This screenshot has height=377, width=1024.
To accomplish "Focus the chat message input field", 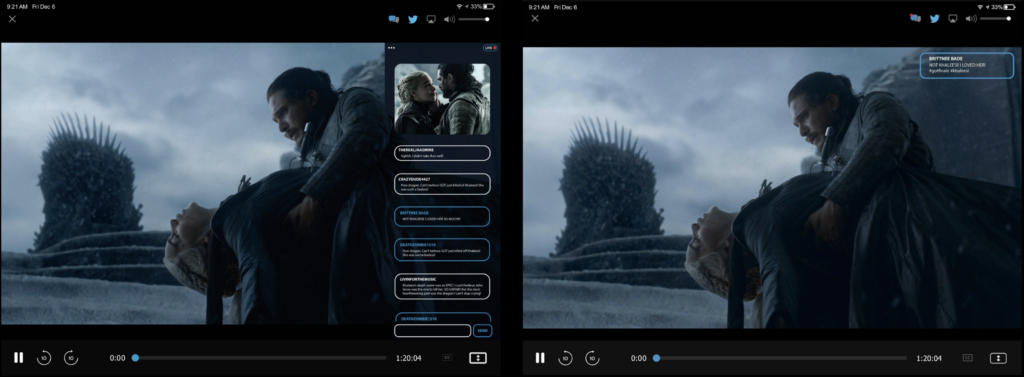I will pyautogui.click(x=432, y=331).
